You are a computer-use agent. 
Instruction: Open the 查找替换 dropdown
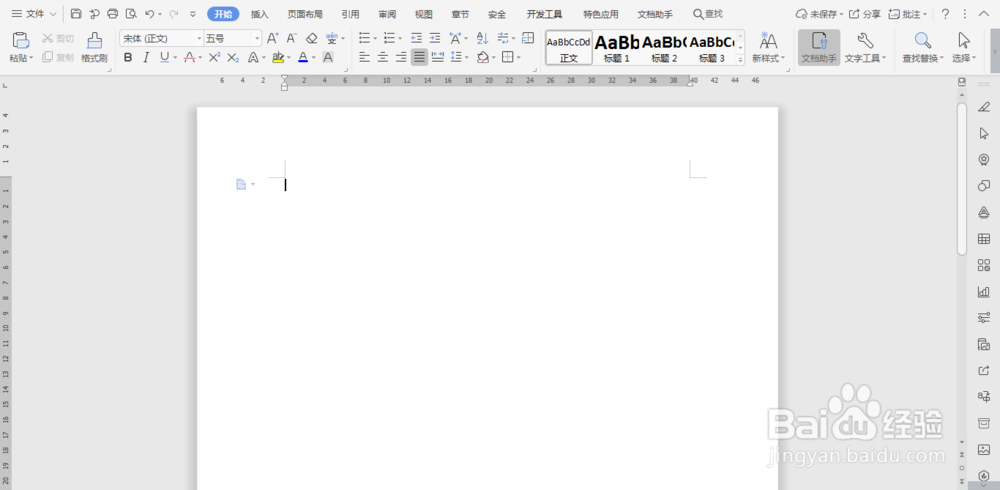923,59
